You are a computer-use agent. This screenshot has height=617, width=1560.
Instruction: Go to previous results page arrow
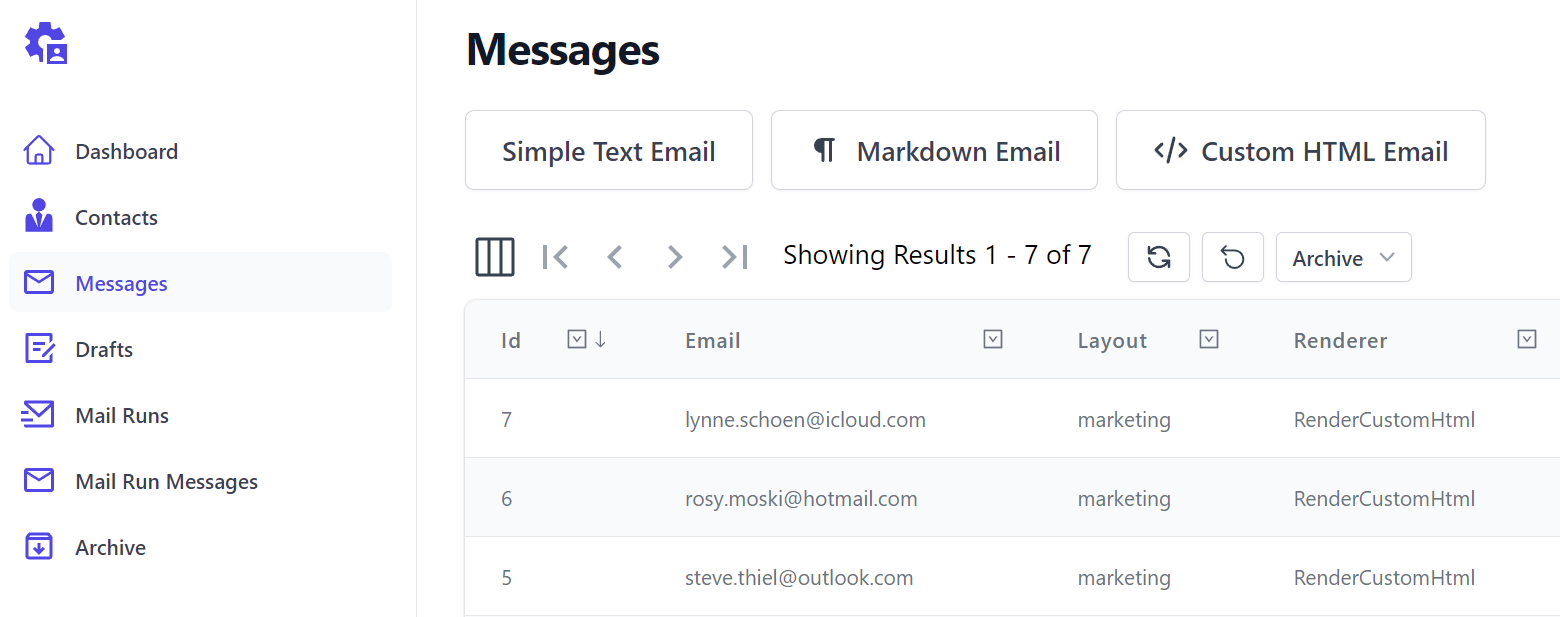click(x=615, y=257)
